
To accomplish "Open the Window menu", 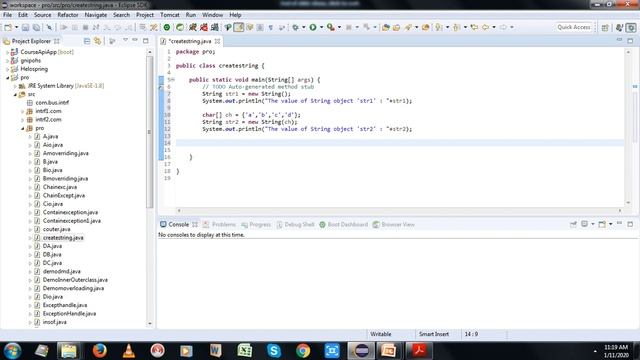I will click(212, 15).
